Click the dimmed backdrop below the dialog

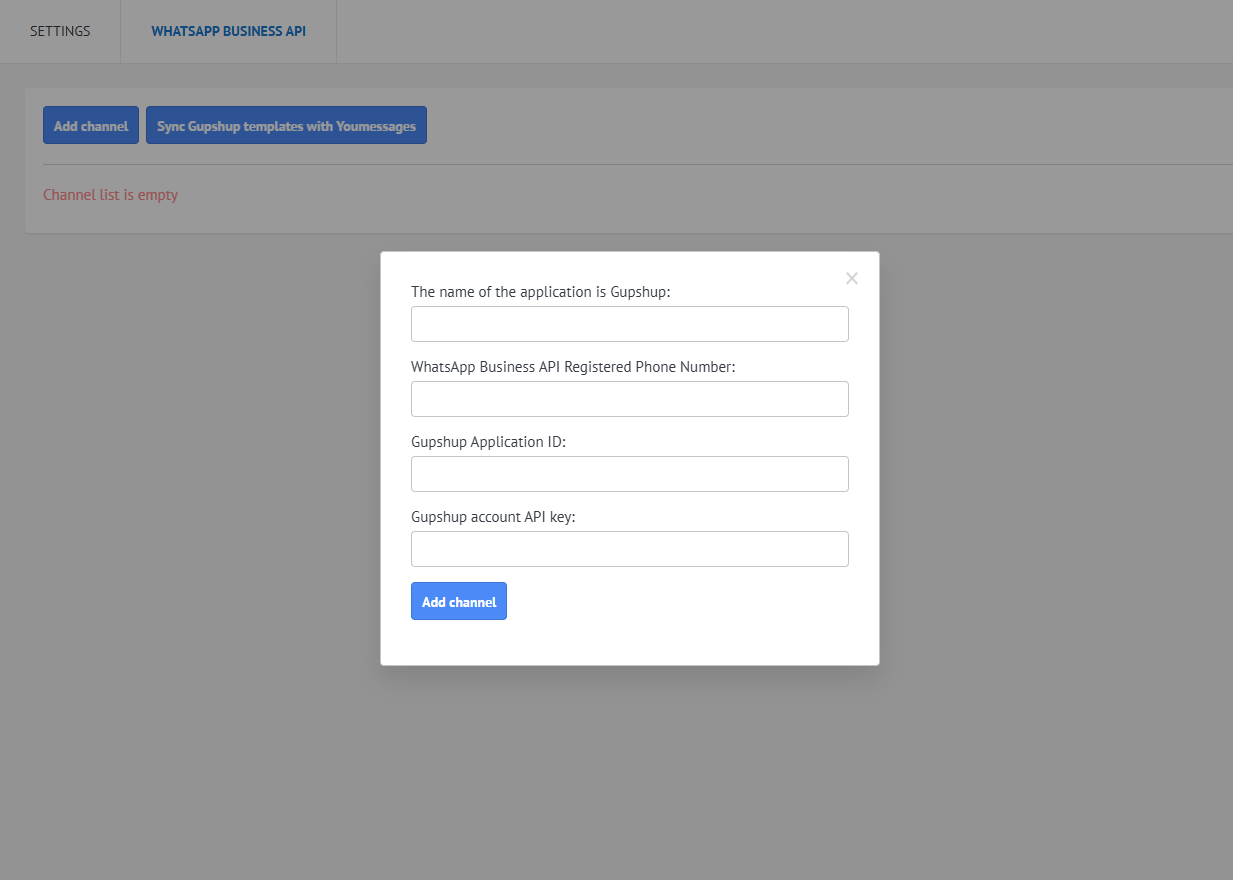pos(630,770)
